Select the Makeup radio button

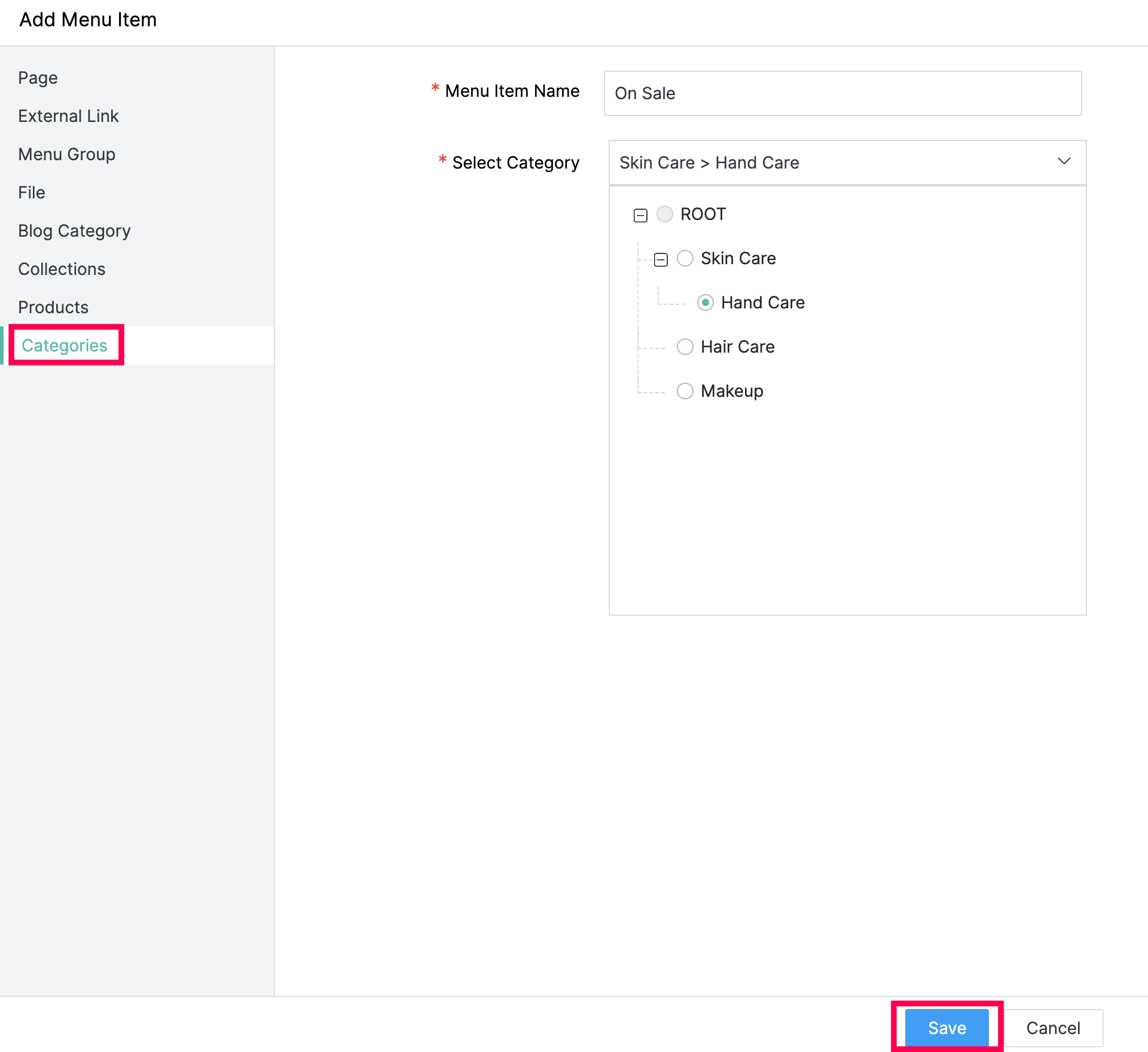(x=685, y=391)
